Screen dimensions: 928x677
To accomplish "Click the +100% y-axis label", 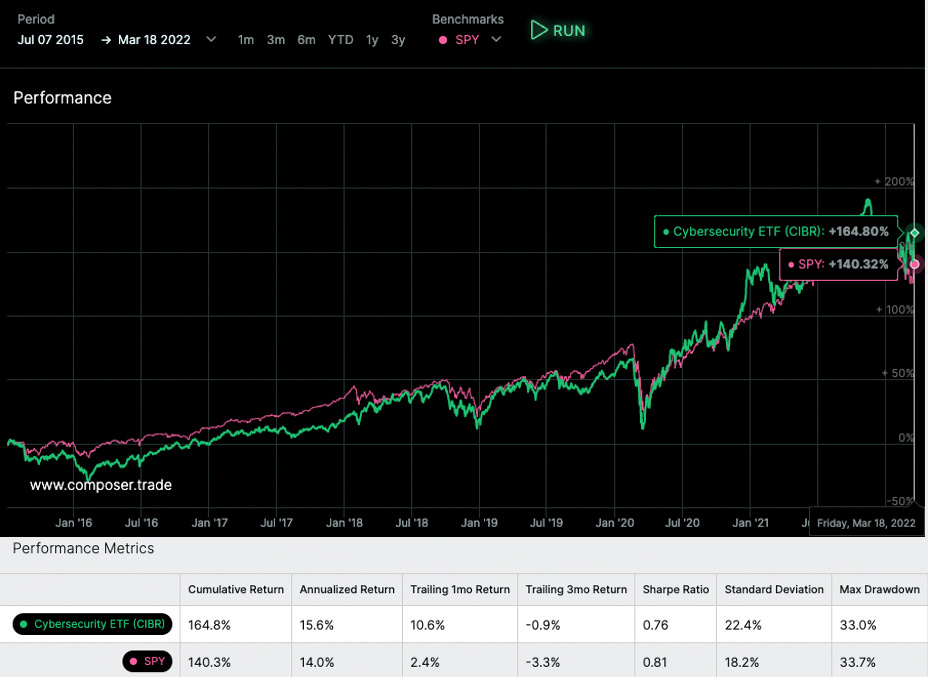I will [895, 310].
